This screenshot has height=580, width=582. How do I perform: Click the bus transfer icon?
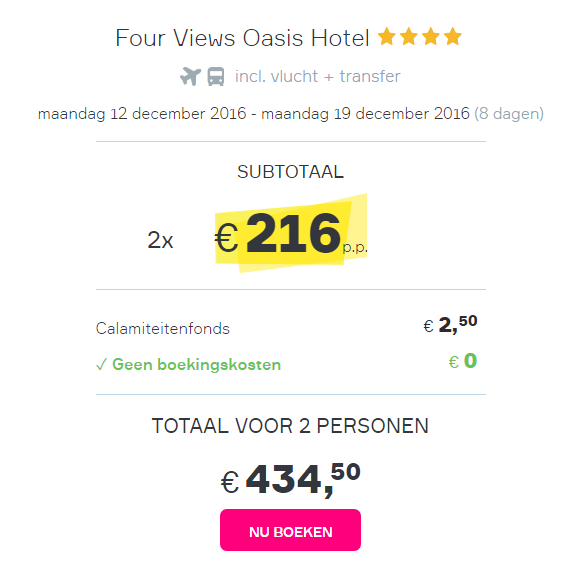pos(216,76)
